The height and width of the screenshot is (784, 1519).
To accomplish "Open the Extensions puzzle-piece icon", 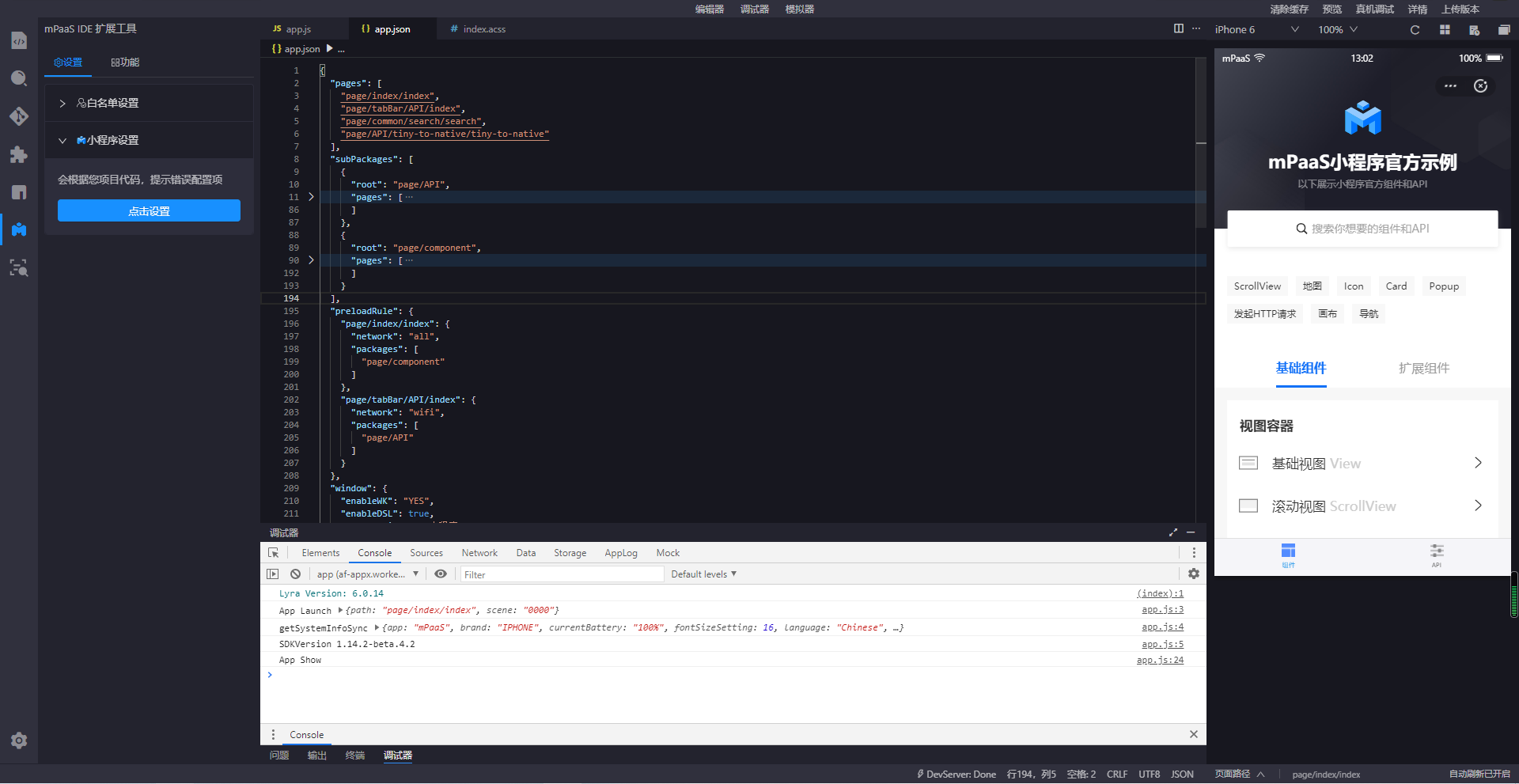I will click(x=19, y=154).
